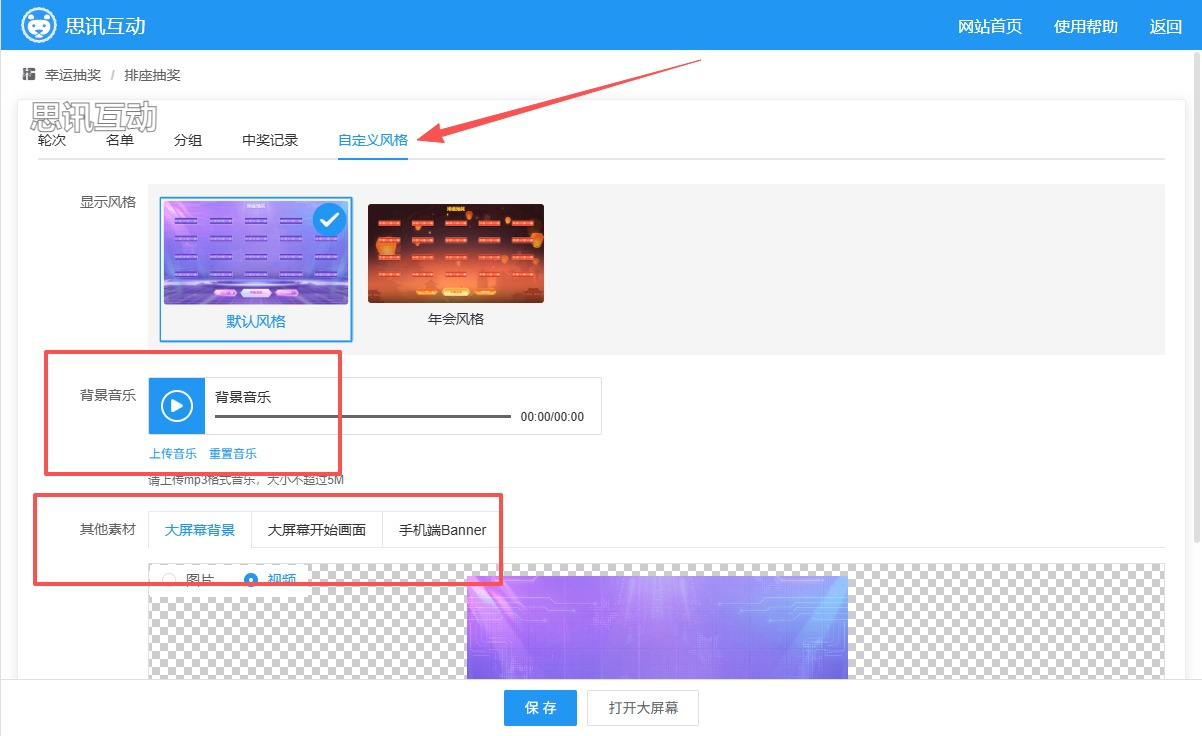The width and height of the screenshot is (1202, 736).
Task: Switch to the 轮次 tab
Action: 52,140
